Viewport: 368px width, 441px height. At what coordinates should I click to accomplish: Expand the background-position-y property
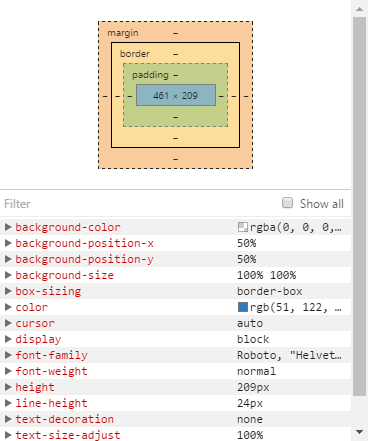(x=8, y=259)
